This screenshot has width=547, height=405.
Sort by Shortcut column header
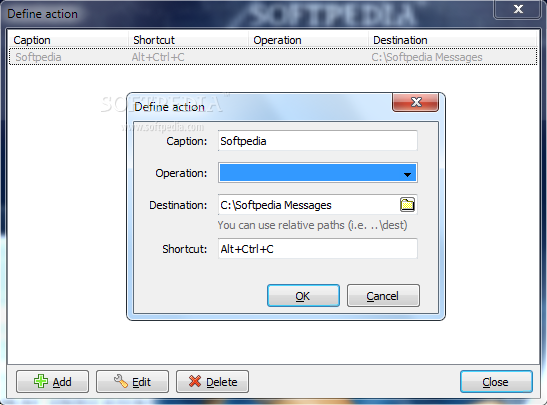[188, 40]
